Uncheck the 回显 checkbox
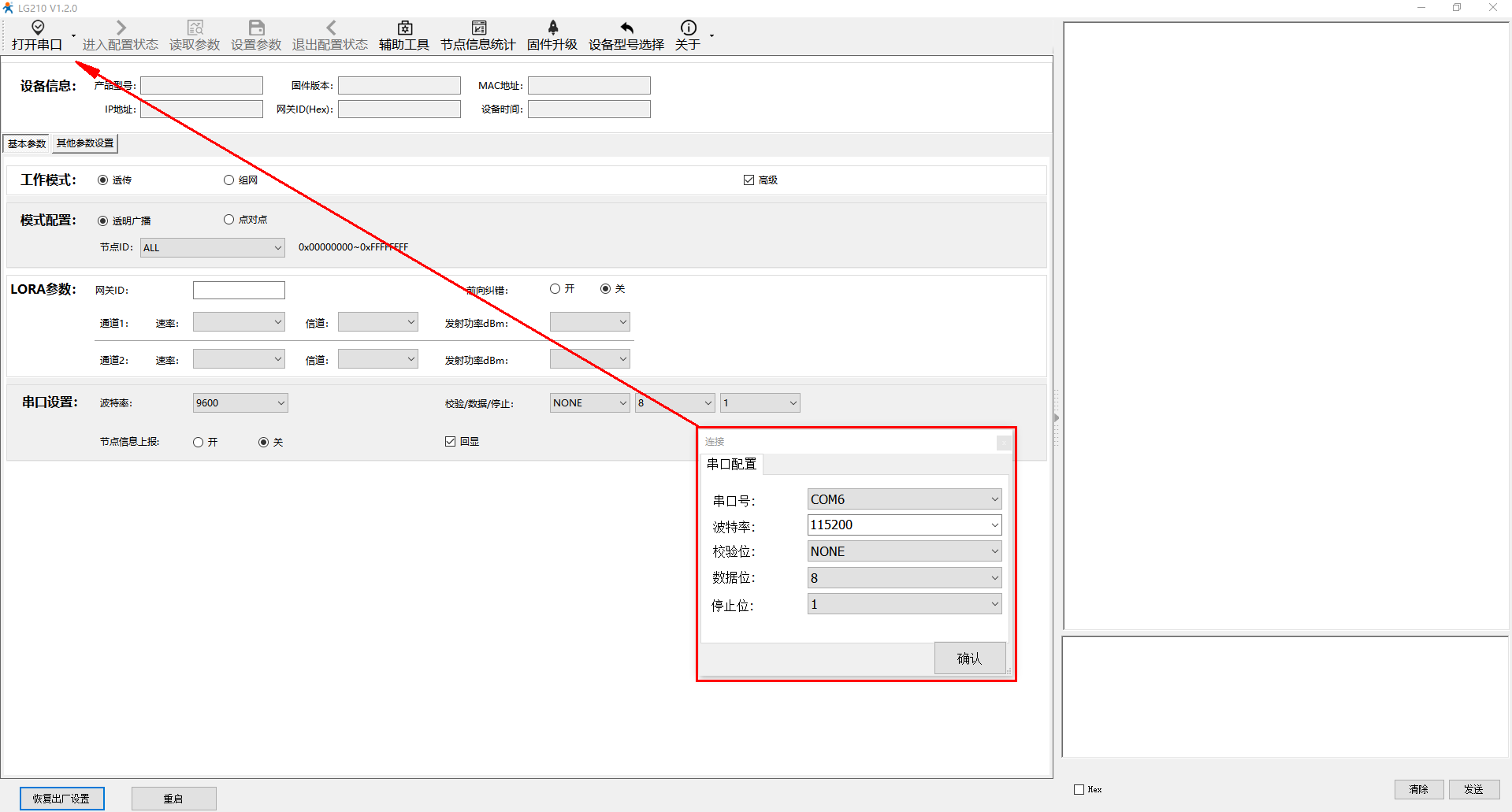 coord(451,442)
